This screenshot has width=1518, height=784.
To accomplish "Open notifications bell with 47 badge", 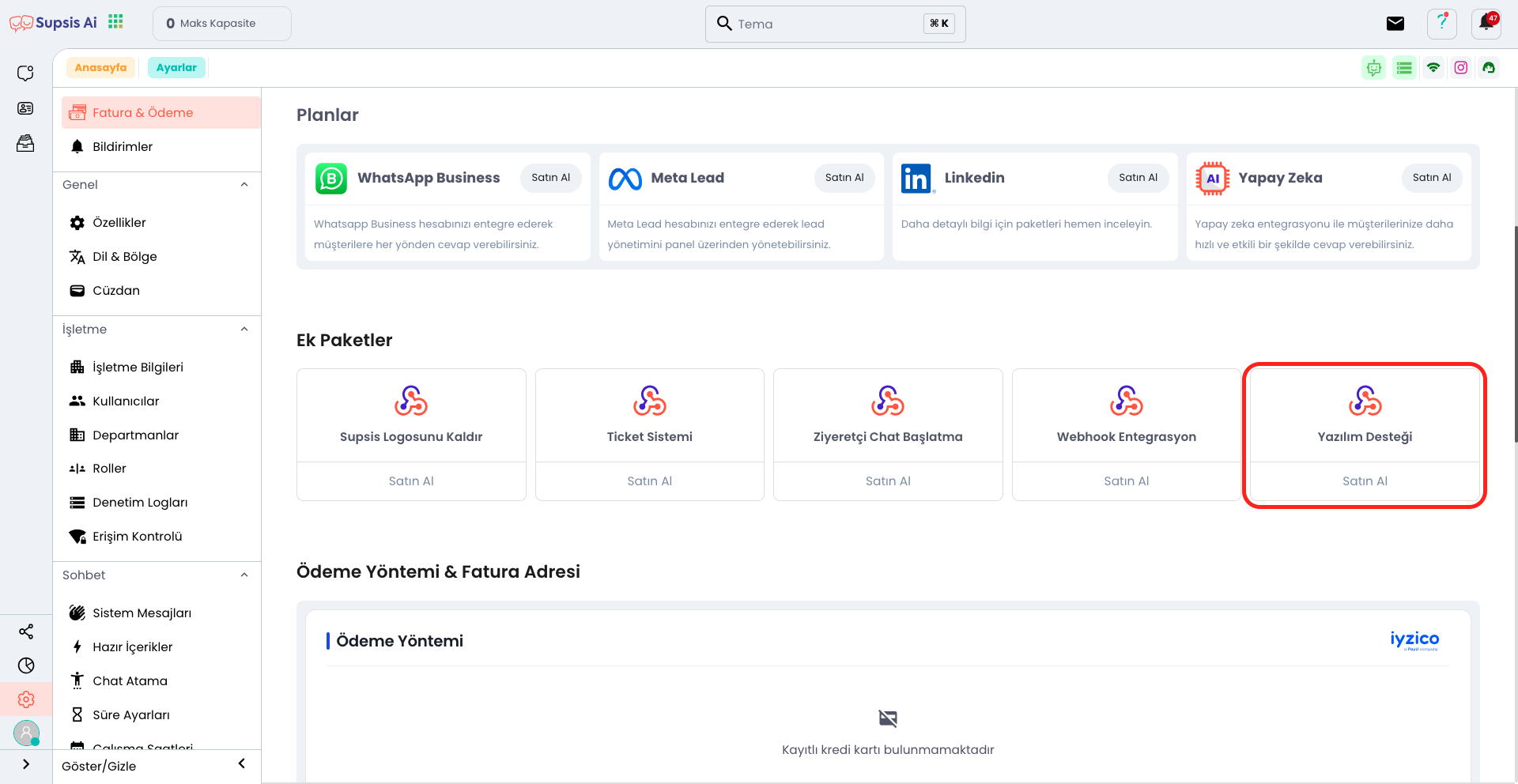I will click(1486, 24).
